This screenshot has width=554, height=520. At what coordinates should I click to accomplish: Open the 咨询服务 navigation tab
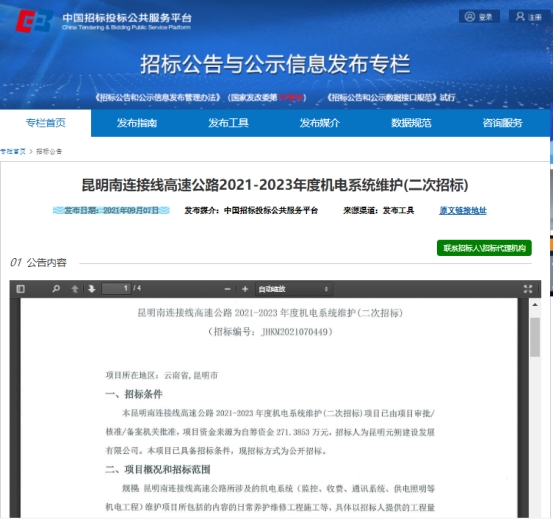[x=502, y=123]
